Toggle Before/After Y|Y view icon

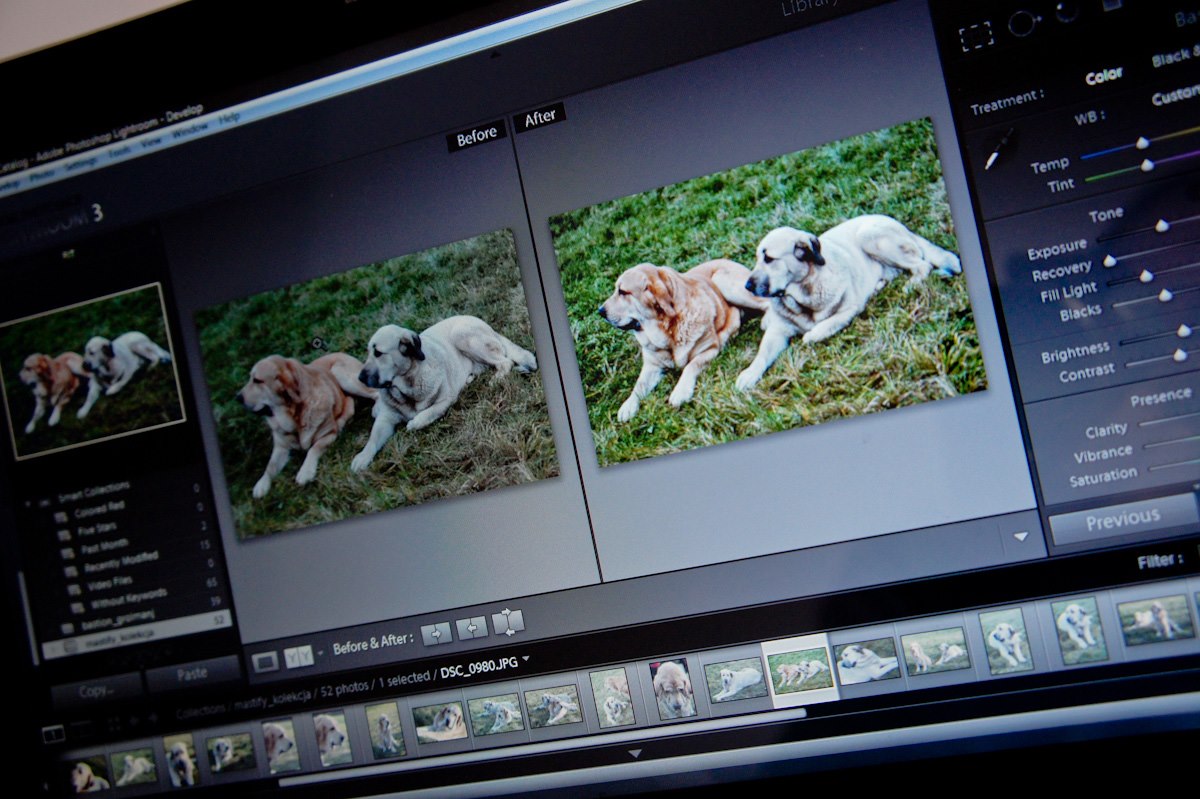298,656
